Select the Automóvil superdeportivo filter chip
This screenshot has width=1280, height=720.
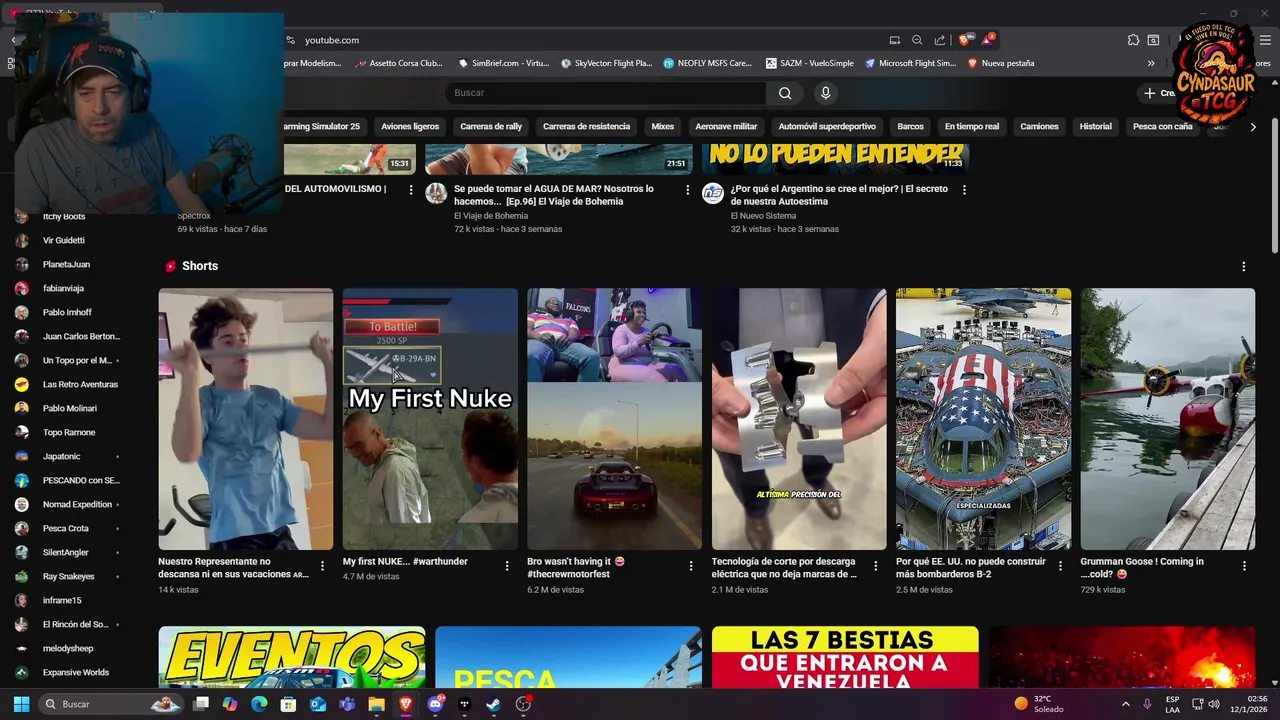pos(827,127)
